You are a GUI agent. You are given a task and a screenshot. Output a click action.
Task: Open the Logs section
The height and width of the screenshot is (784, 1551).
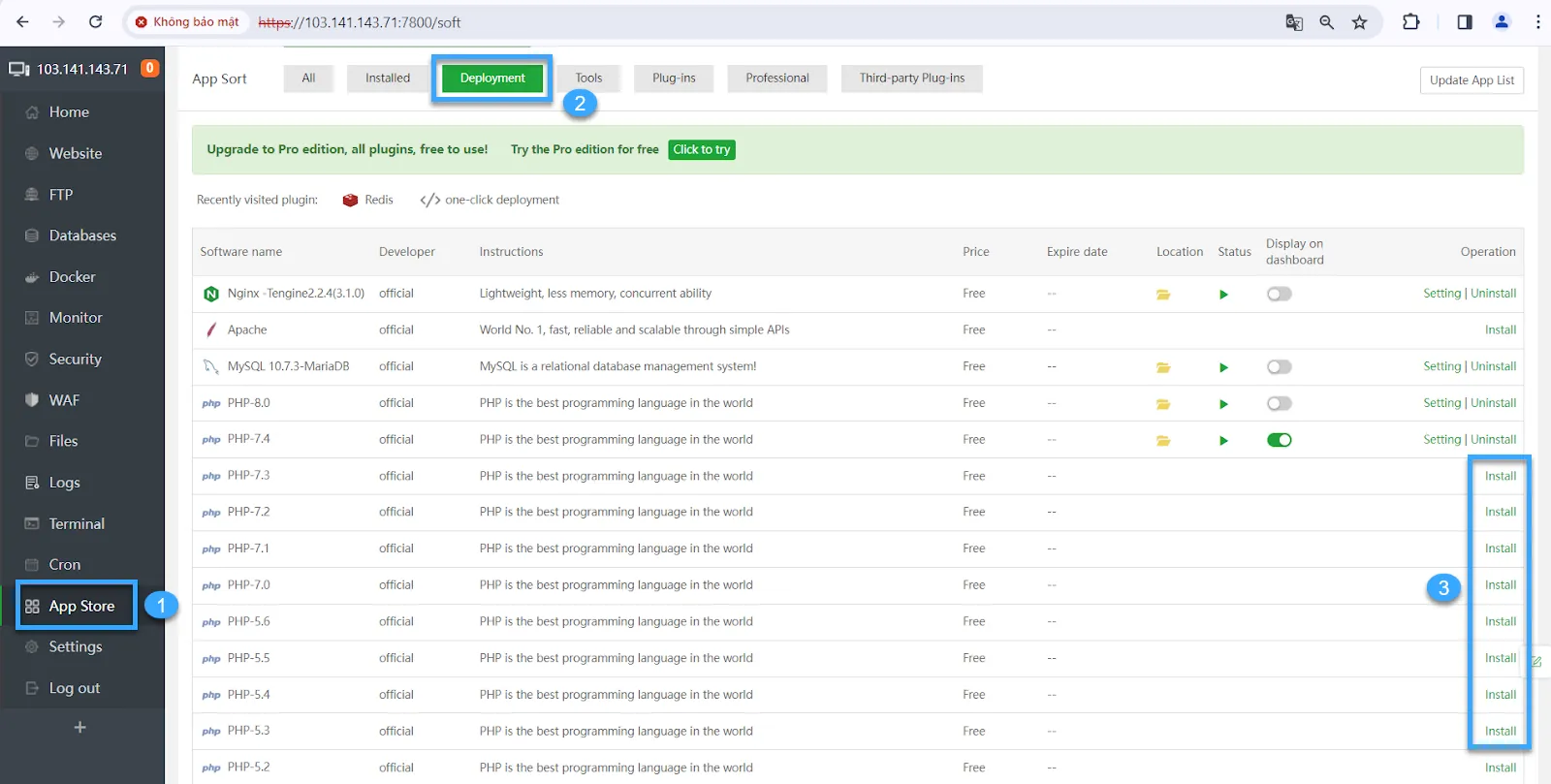64,483
